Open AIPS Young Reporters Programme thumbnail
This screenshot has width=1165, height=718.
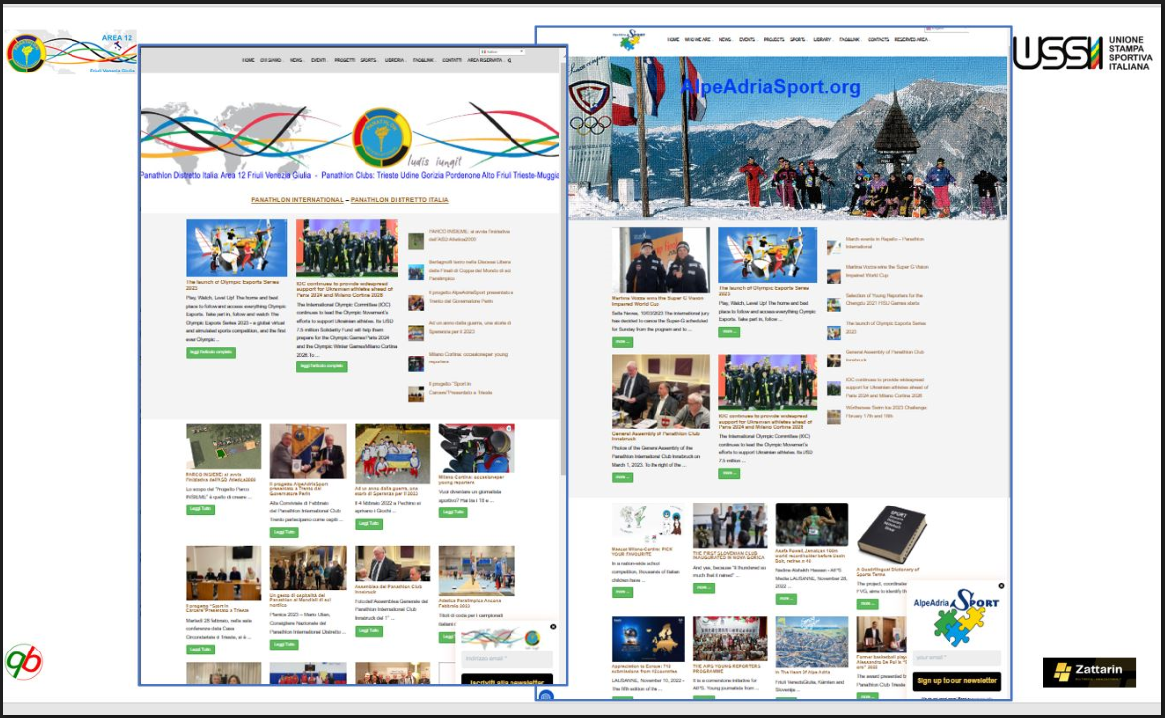(x=730, y=638)
